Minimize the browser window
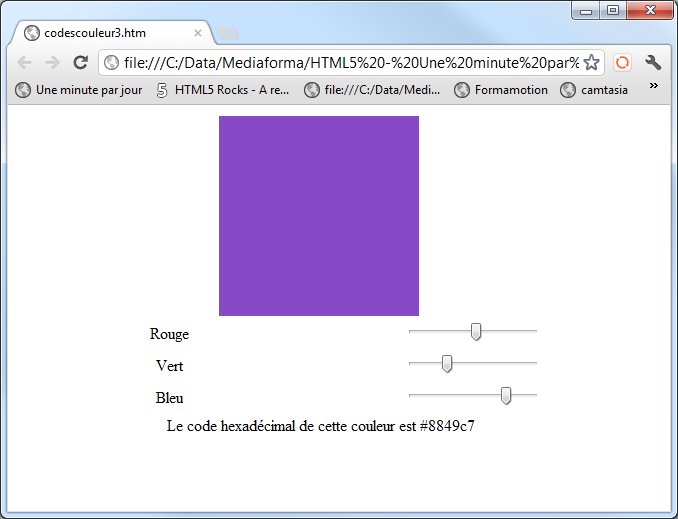Screen dimensions: 678x519 [x=585, y=10]
